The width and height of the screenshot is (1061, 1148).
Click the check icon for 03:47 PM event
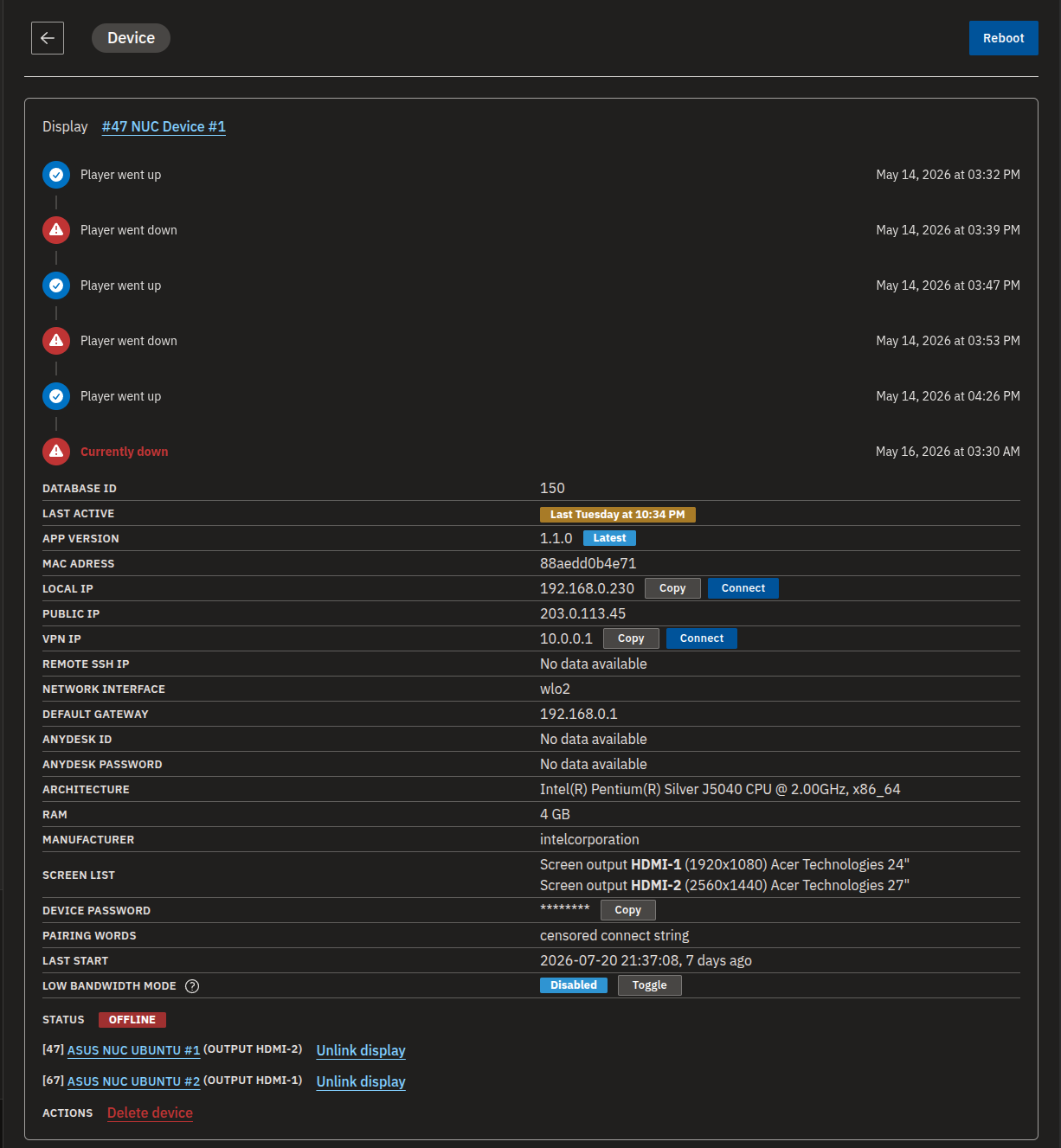[56, 285]
